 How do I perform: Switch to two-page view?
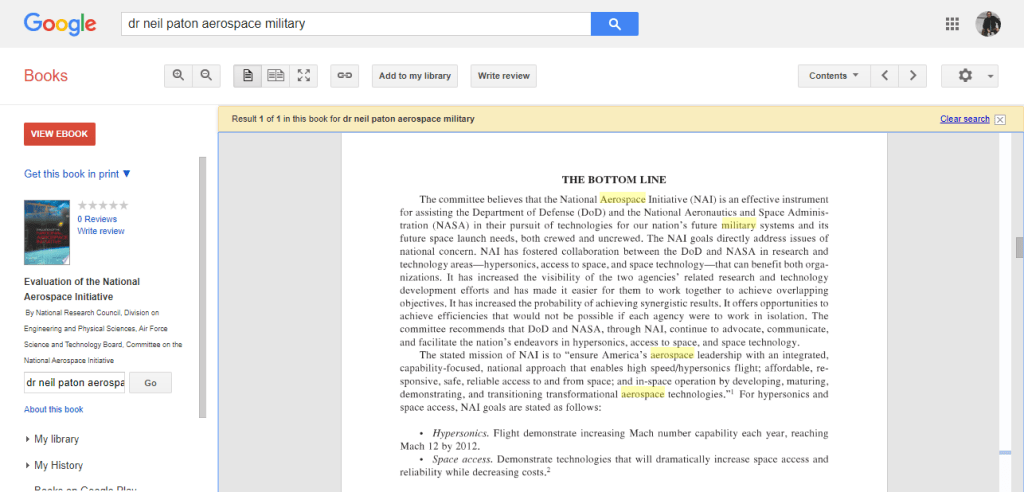point(275,76)
